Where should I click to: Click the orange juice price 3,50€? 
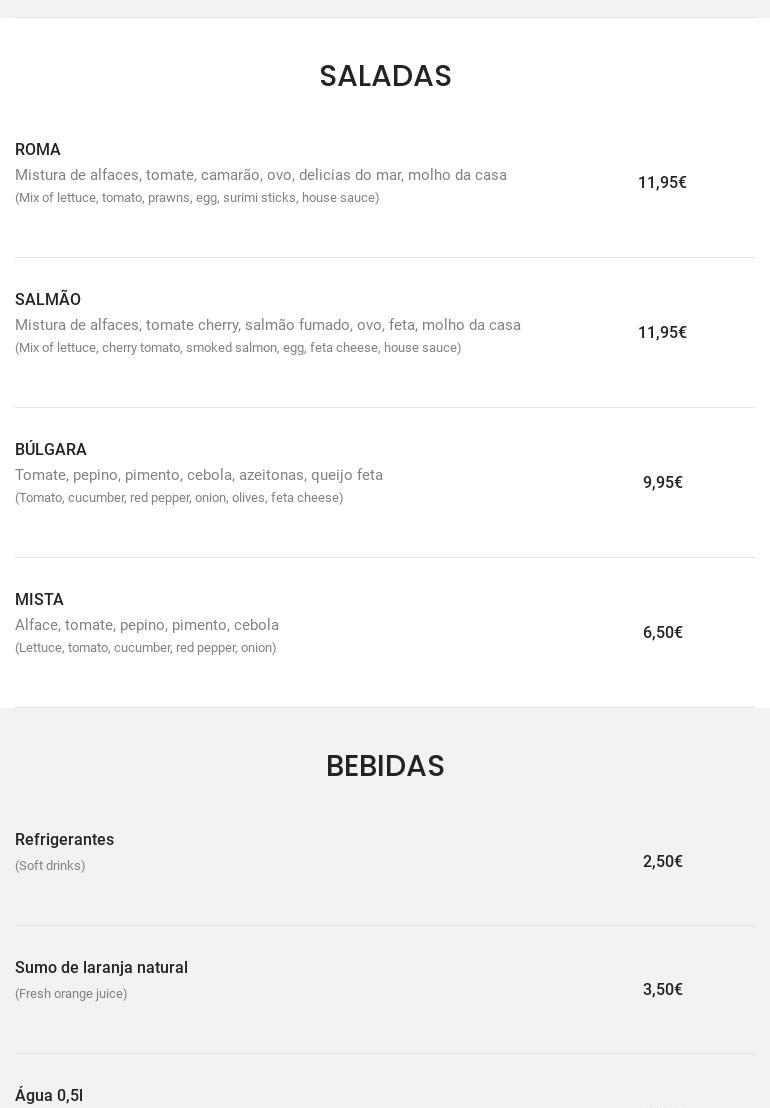pyautogui.click(x=662, y=989)
